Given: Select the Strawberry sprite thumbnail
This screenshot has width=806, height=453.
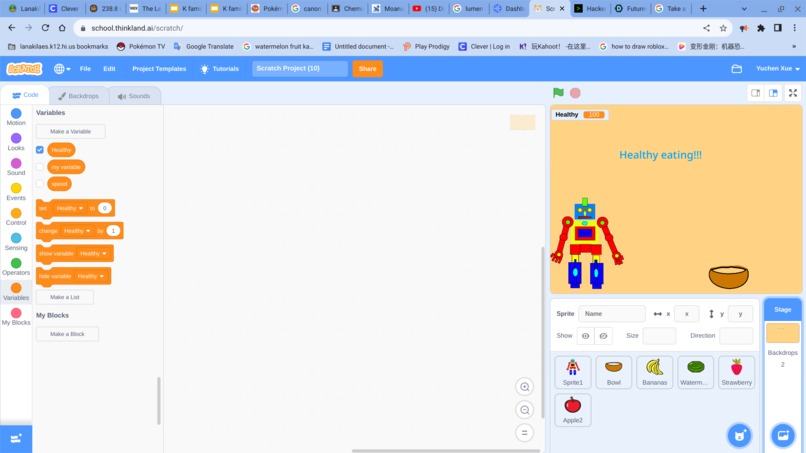Looking at the screenshot, I should [737, 372].
